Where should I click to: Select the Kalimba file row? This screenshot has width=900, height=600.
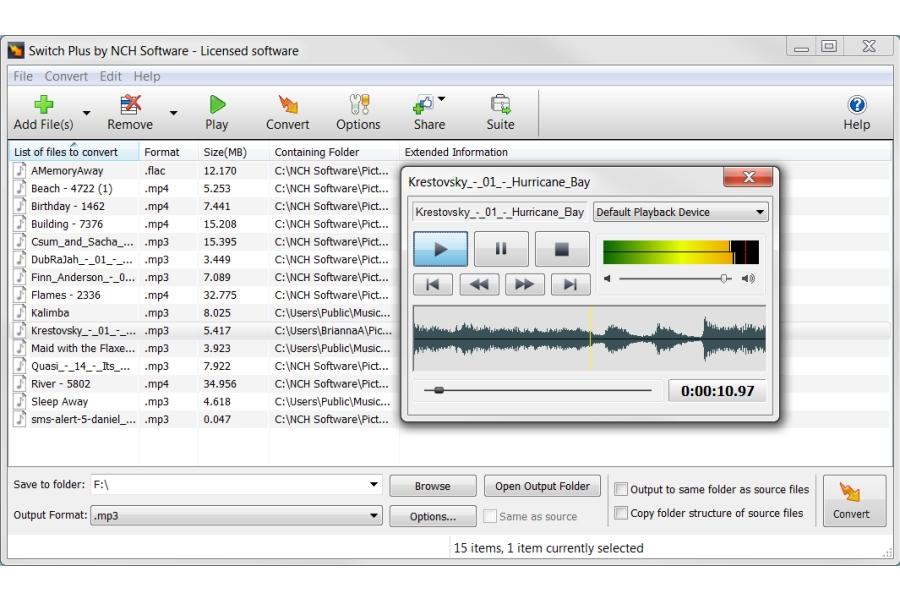(50, 313)
